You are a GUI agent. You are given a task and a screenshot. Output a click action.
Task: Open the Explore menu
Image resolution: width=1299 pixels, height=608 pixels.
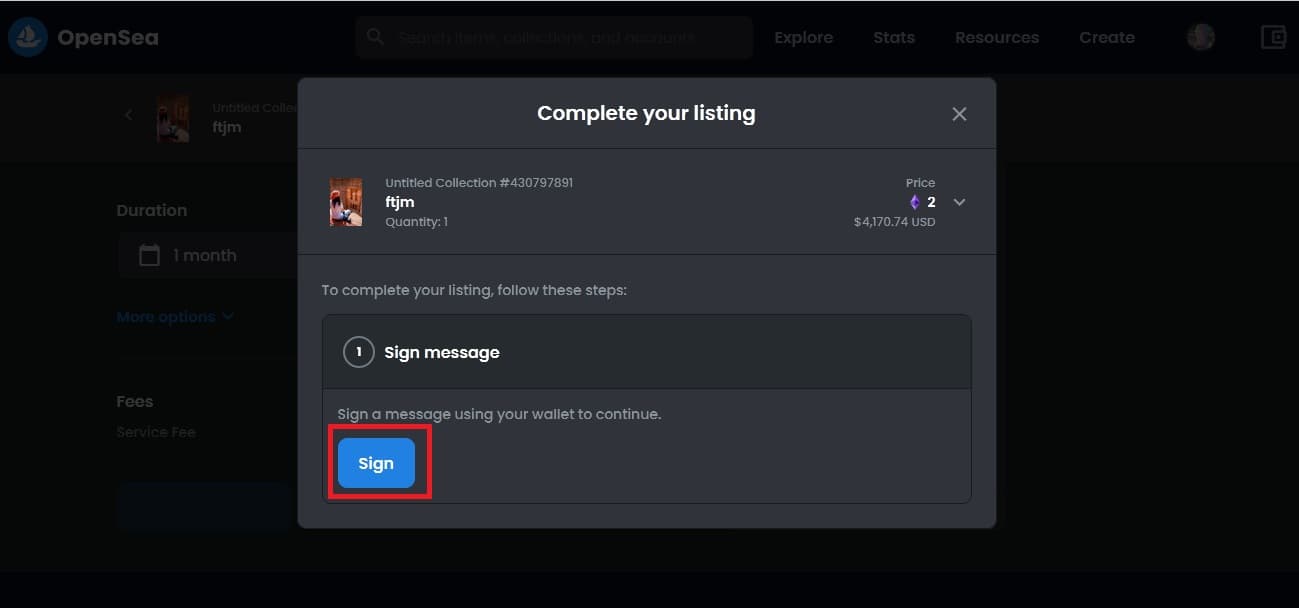pos(803,38)
